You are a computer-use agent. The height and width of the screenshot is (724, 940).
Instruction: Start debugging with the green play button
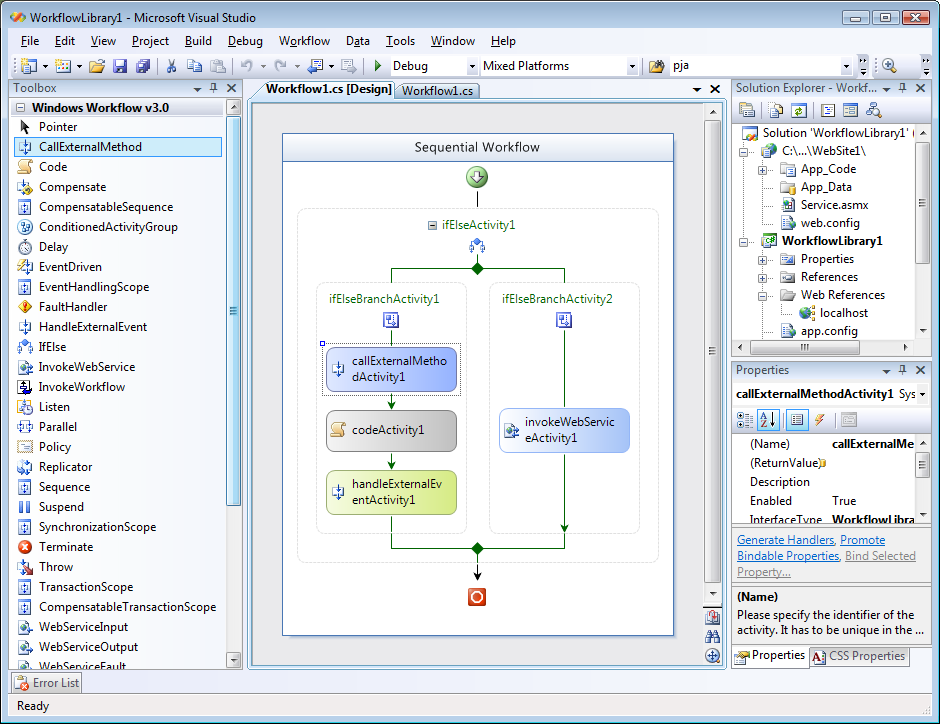(x=378, y=66)
